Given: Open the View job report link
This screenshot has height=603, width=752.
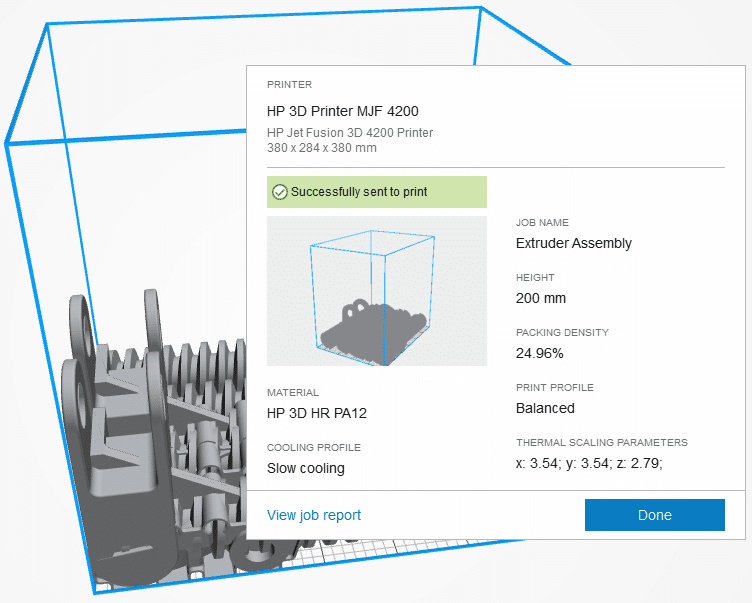Looking at the screenshot, I should [x=313, y=515].
